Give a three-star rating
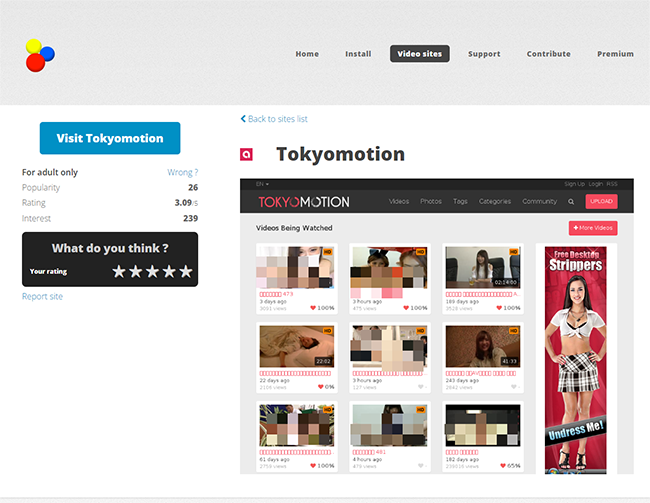This screenshot has width=650, height=503. pos(152,271)
